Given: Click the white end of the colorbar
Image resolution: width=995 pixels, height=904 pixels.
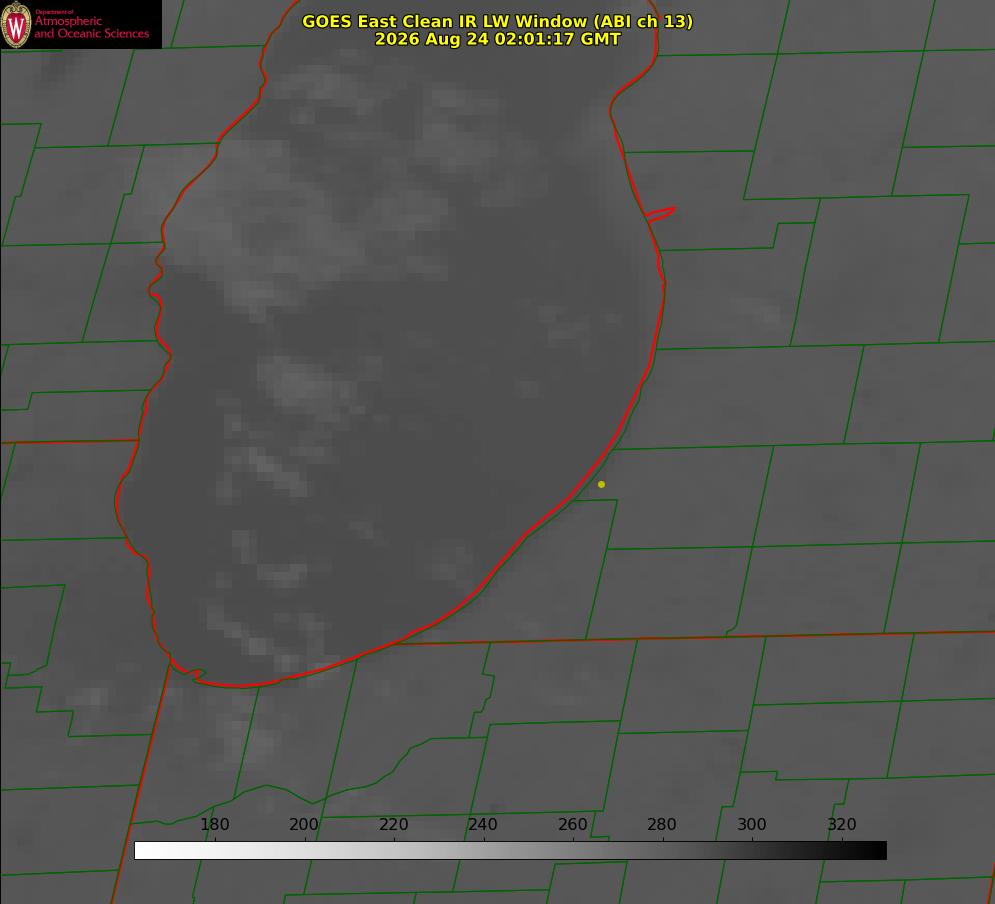Looking at the screenshot, I should 146,851.
